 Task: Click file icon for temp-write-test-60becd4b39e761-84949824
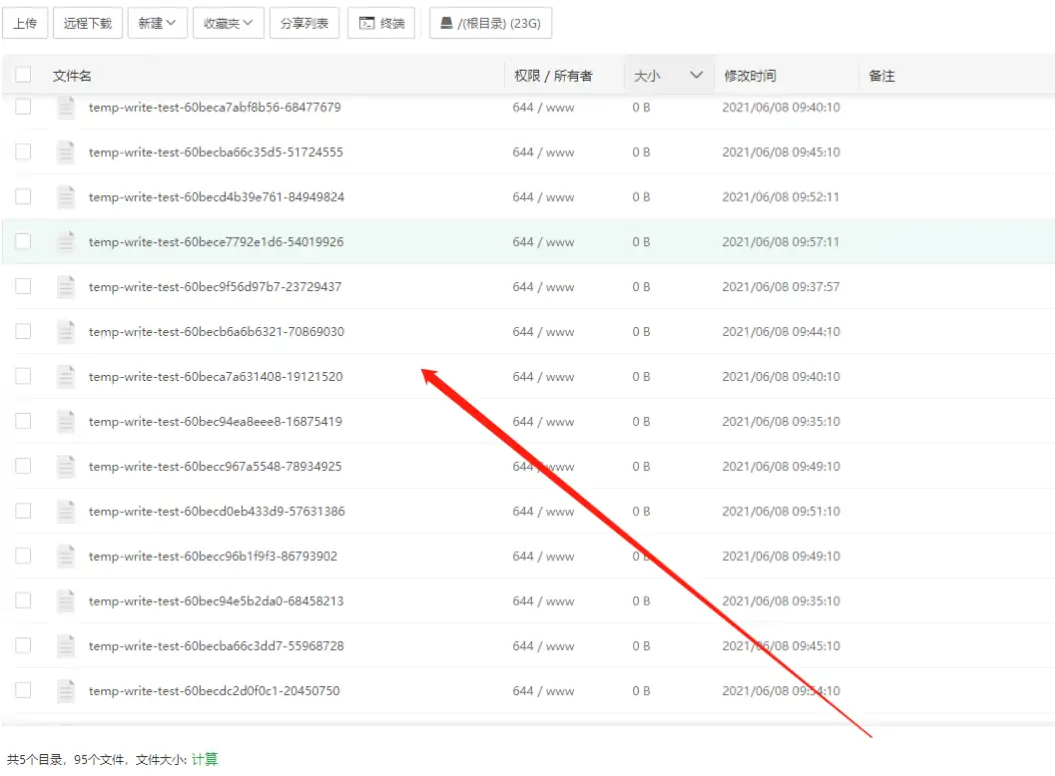pos(66,197)
